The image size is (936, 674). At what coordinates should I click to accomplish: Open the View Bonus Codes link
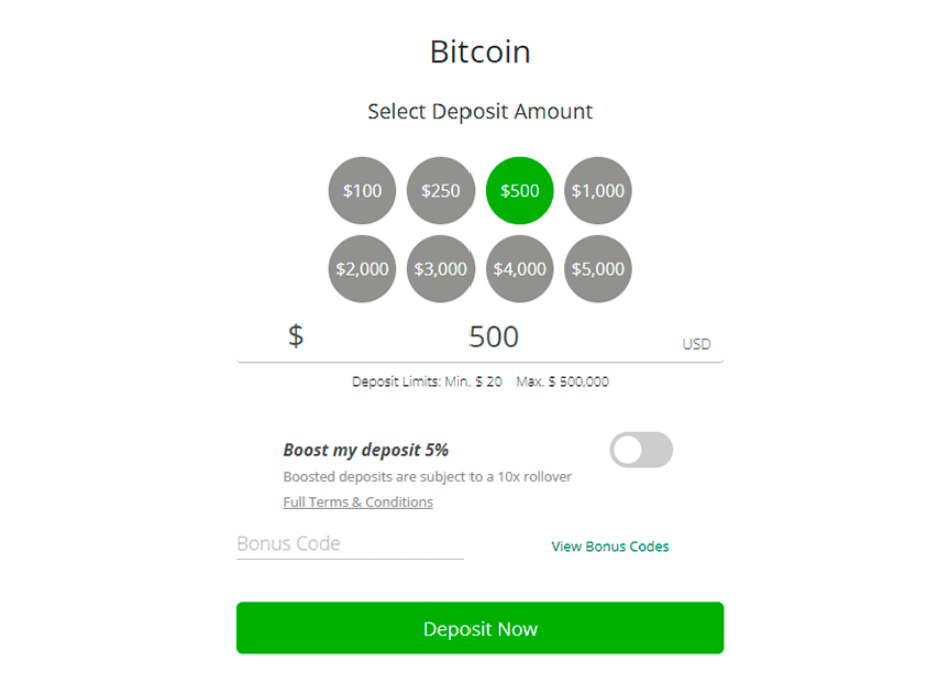pyautogui.click(x=610, y=546)
